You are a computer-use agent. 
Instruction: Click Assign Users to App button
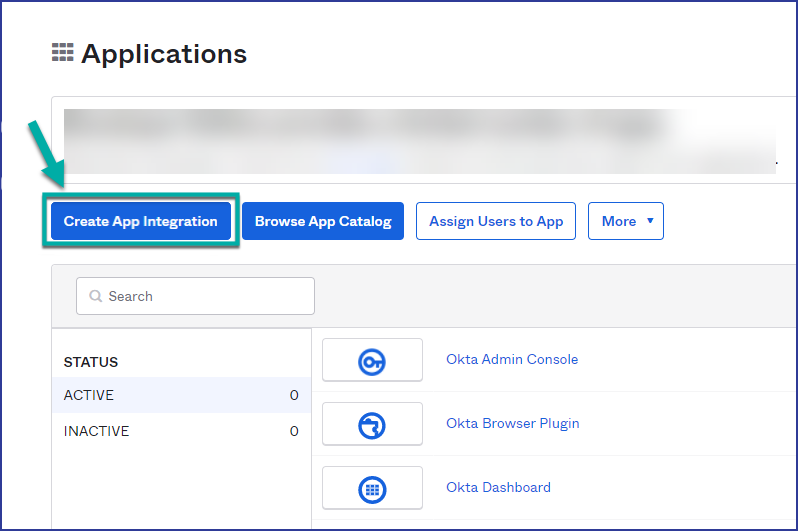click(x=496, y=221)
